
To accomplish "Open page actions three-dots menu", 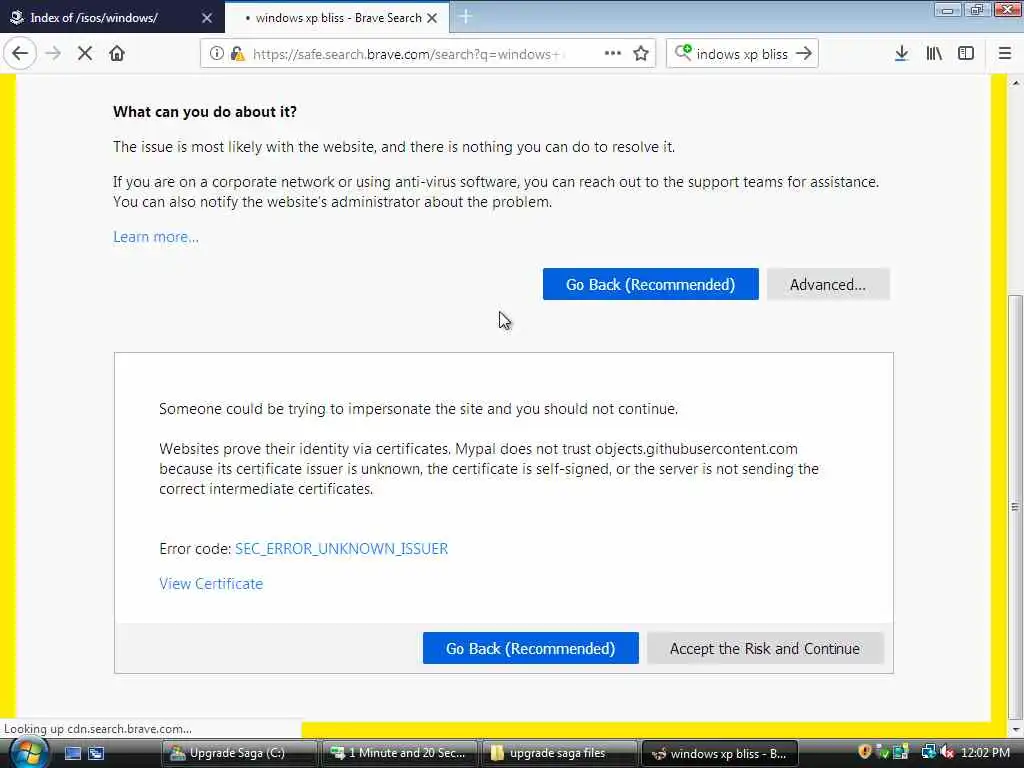I will pyautogui.click(x=613, y=54).
